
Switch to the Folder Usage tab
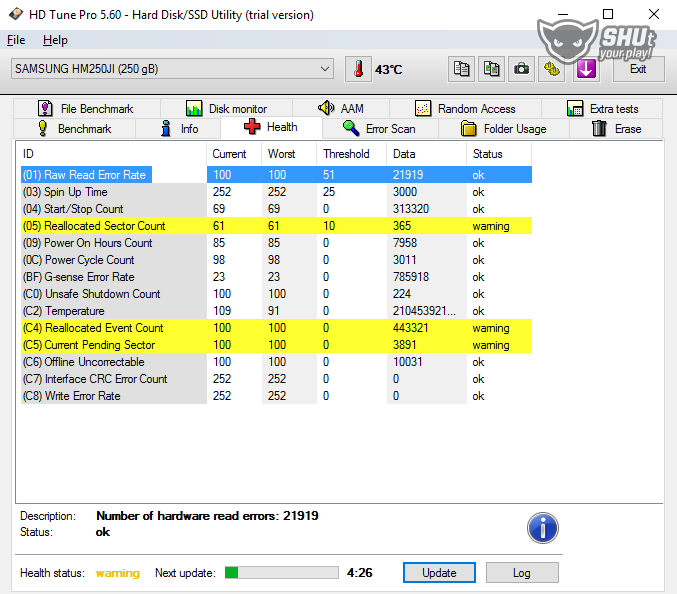click(x=504, y=129)
